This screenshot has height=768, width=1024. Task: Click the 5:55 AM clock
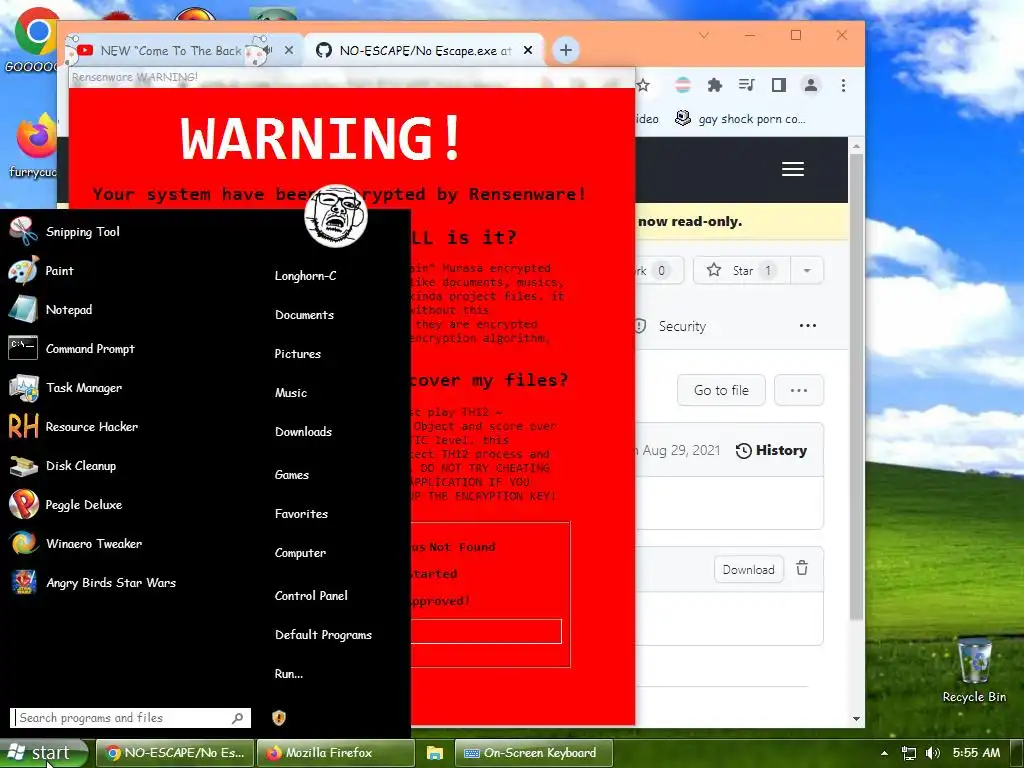click(976, 753)
